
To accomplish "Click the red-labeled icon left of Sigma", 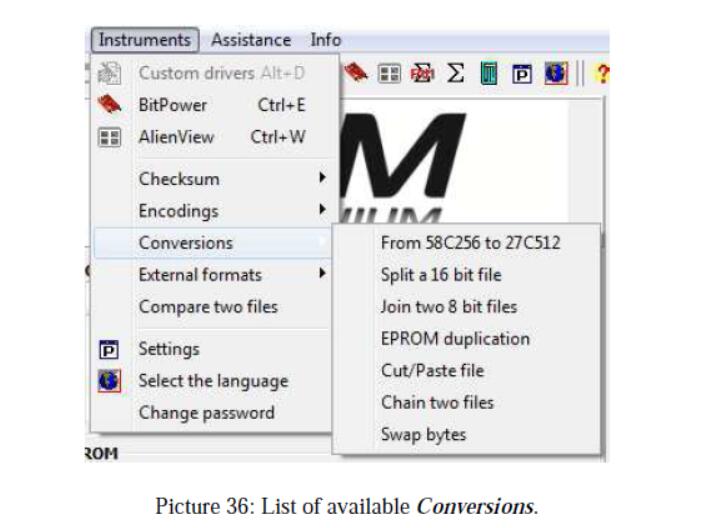I will (x=420, y=73).
